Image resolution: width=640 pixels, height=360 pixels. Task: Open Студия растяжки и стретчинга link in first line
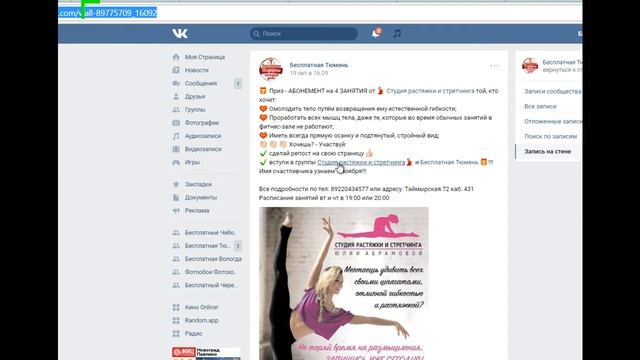431,91
